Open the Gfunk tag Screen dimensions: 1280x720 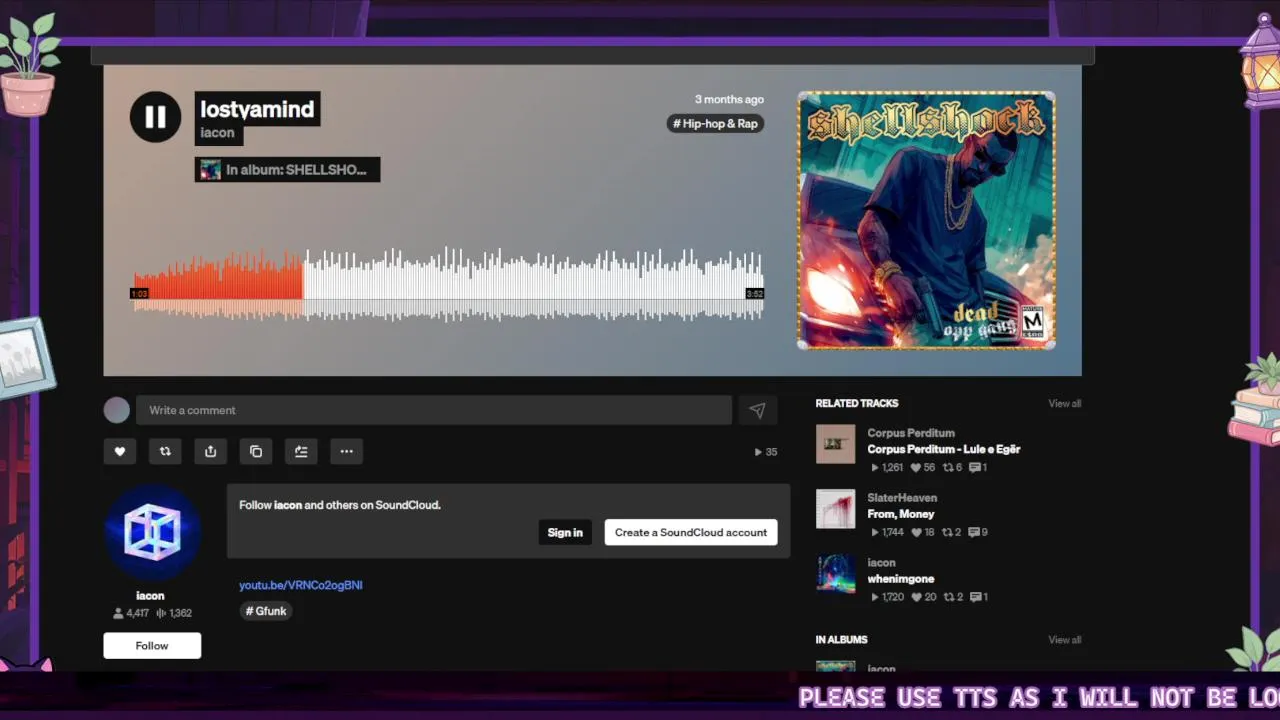pos(266,611)
